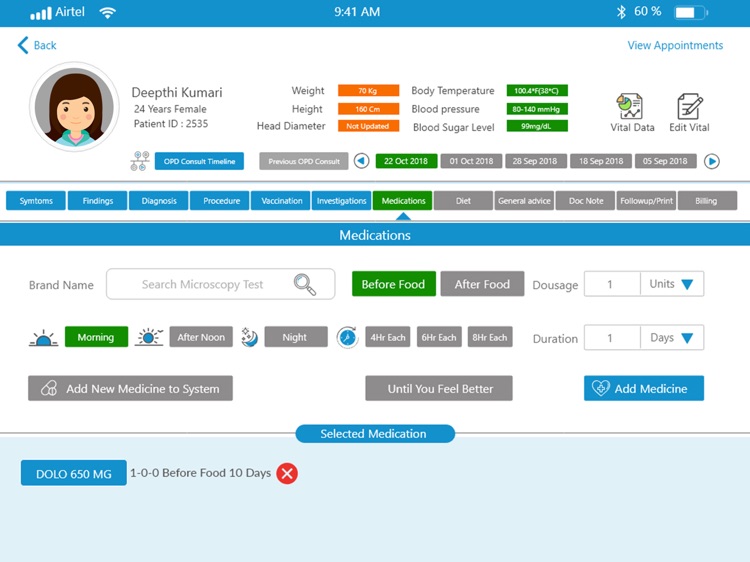Toggle Night dose timing
This screenshot has height=562, width=750.
coord(296,337)
